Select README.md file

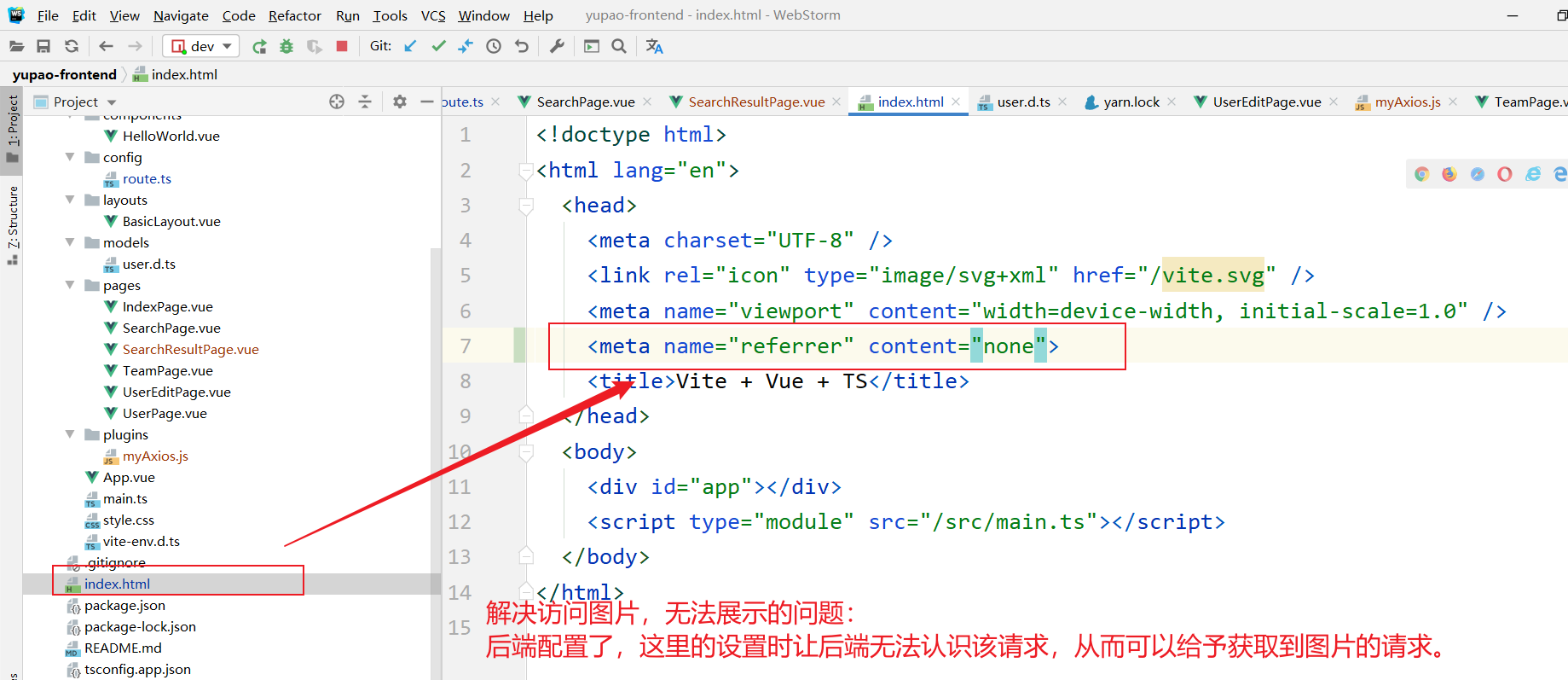(123, 648)
